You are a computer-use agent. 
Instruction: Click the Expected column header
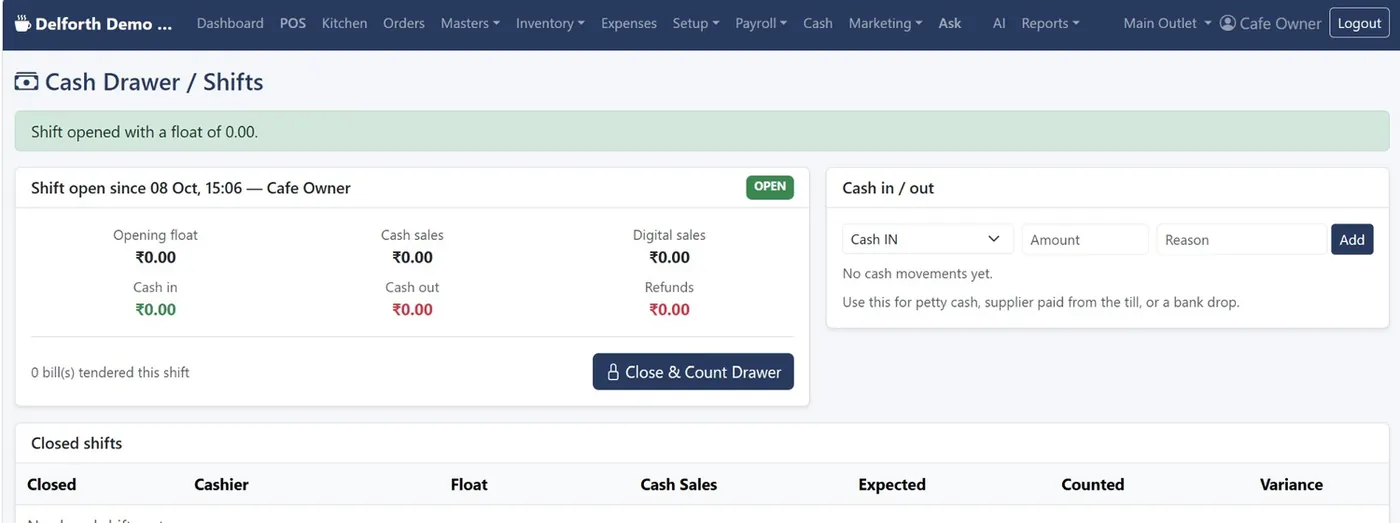click(892, 484)
